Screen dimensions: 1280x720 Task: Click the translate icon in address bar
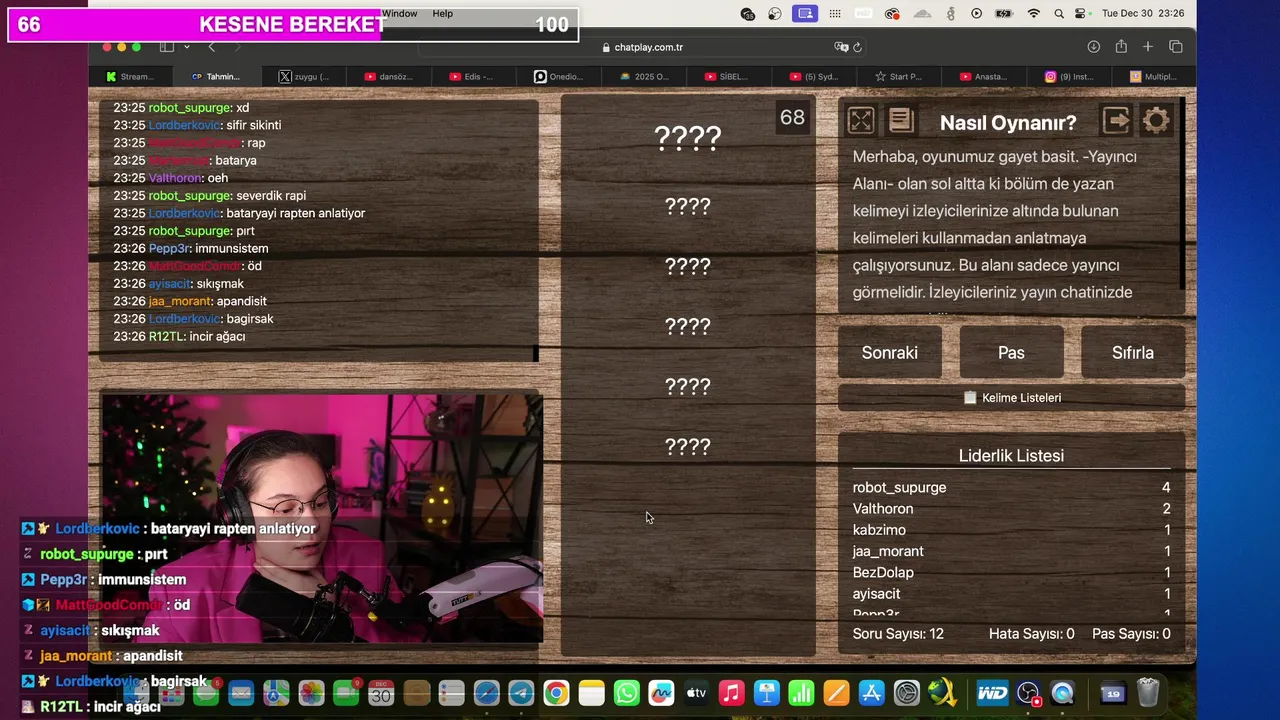coord(841,47)
